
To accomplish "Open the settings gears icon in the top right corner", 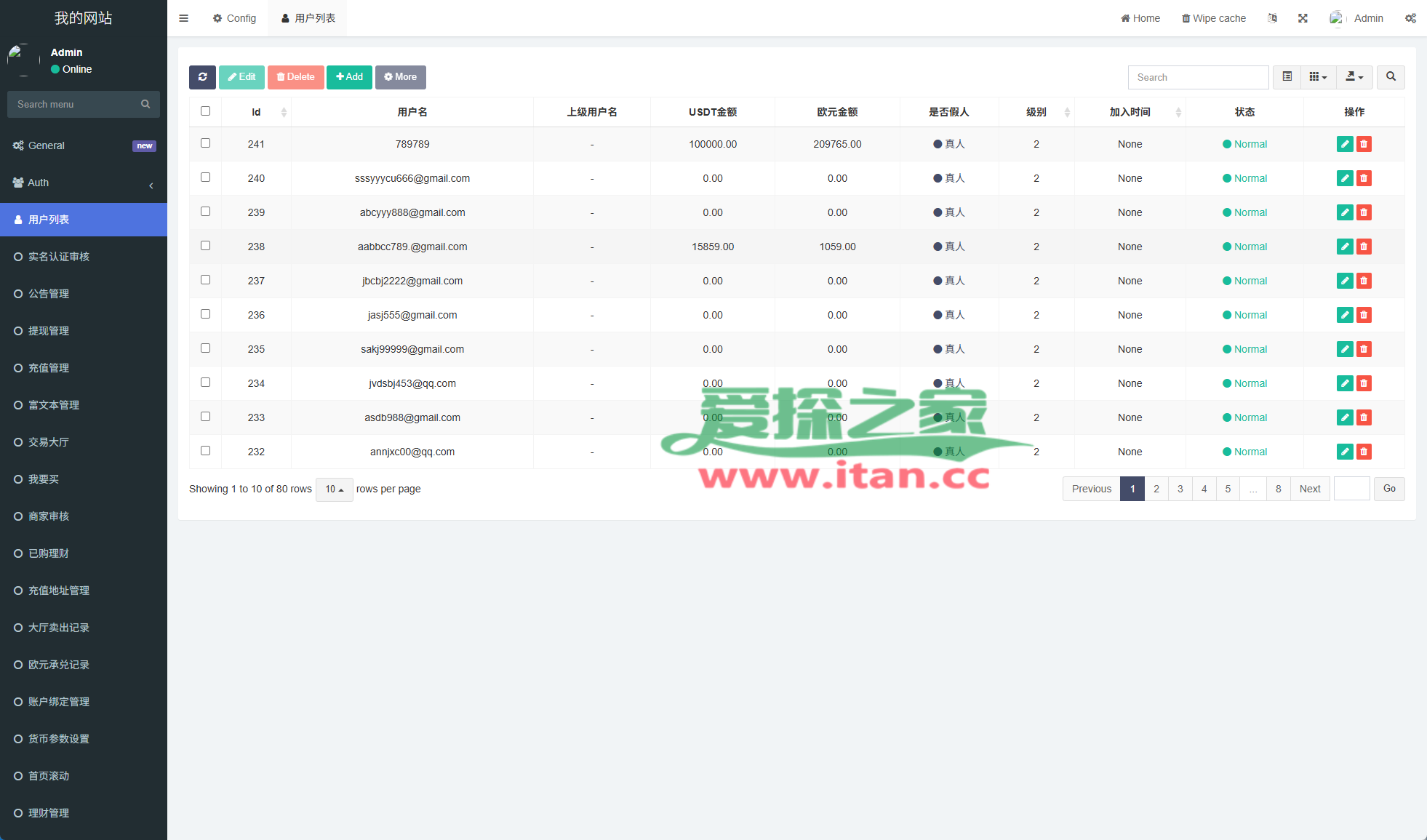I will click(x=1410, y=18).
